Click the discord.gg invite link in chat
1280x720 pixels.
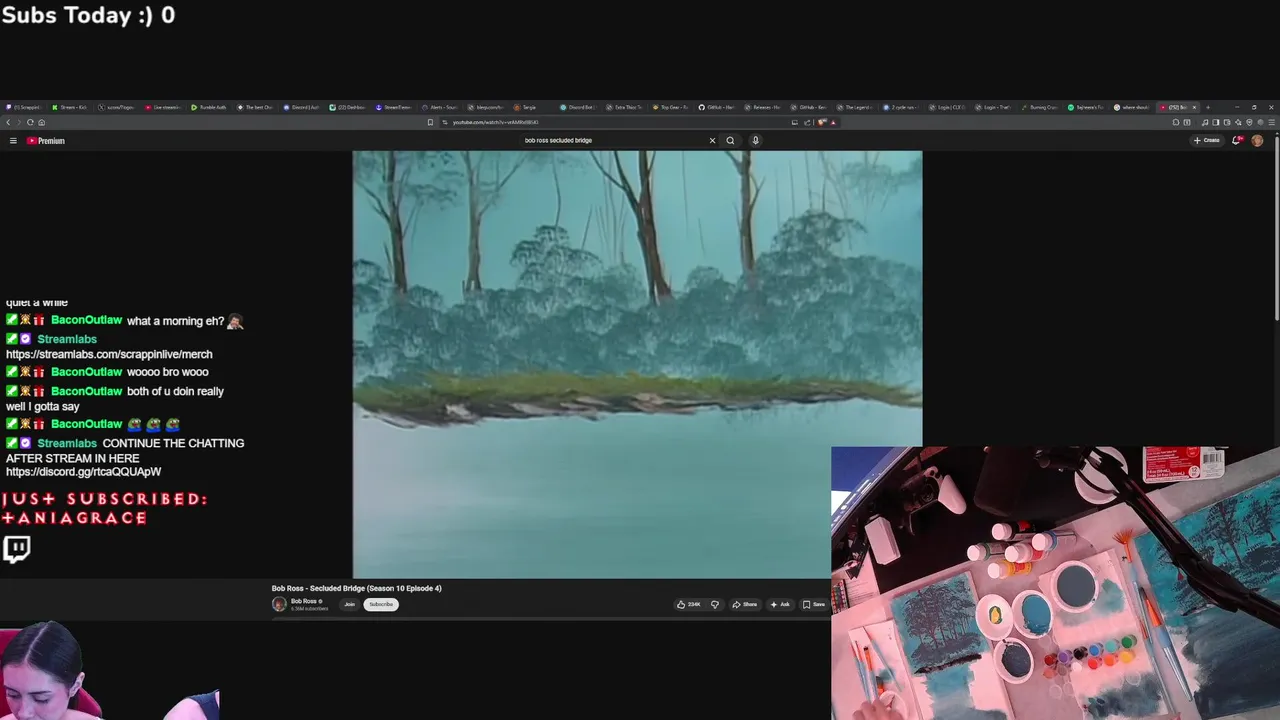click(x=83, y=471)
